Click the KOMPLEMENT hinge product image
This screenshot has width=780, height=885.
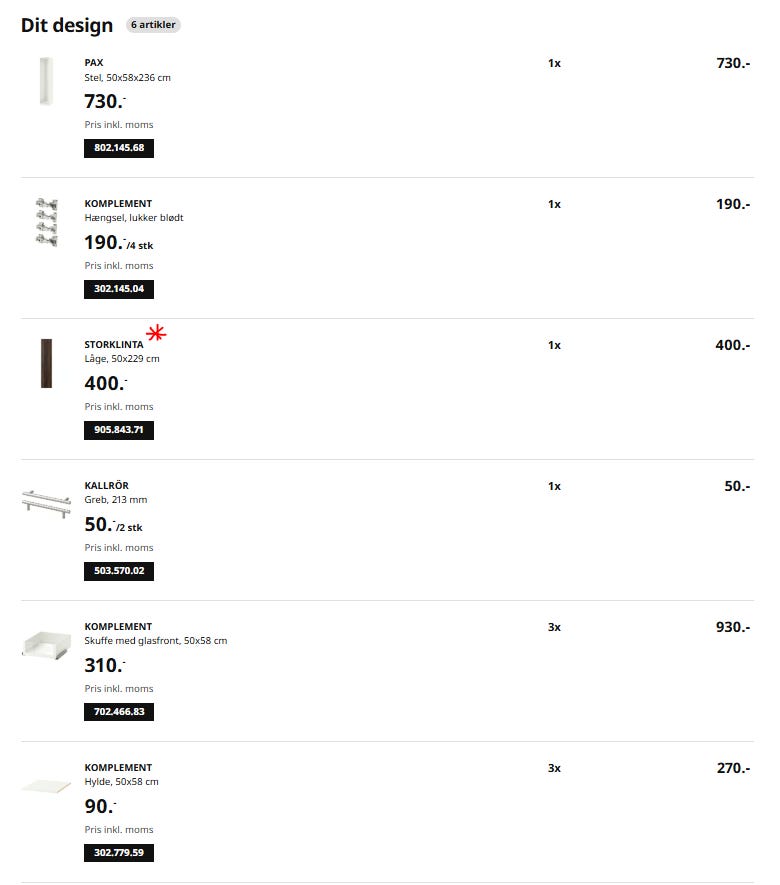[46, 222]
